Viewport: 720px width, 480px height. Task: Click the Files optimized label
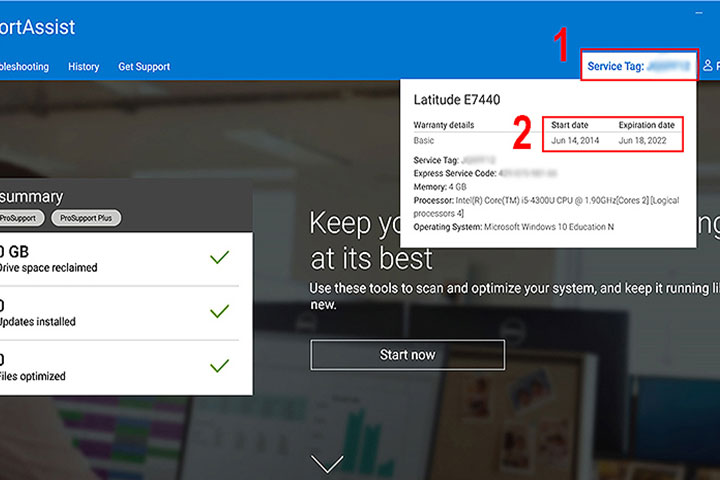click(33, 376)
